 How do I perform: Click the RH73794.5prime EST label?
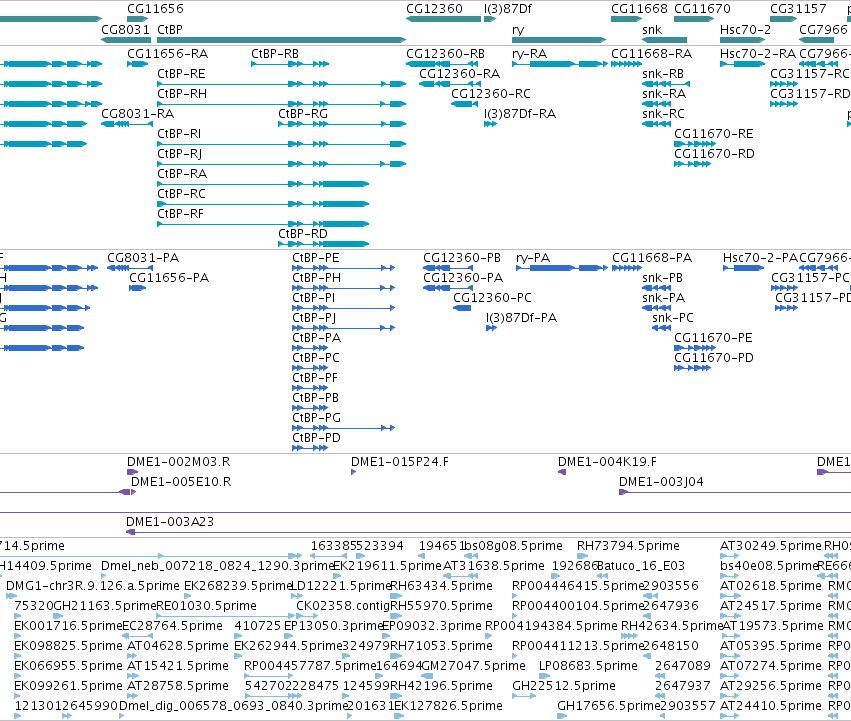click(x=628, y=546)
